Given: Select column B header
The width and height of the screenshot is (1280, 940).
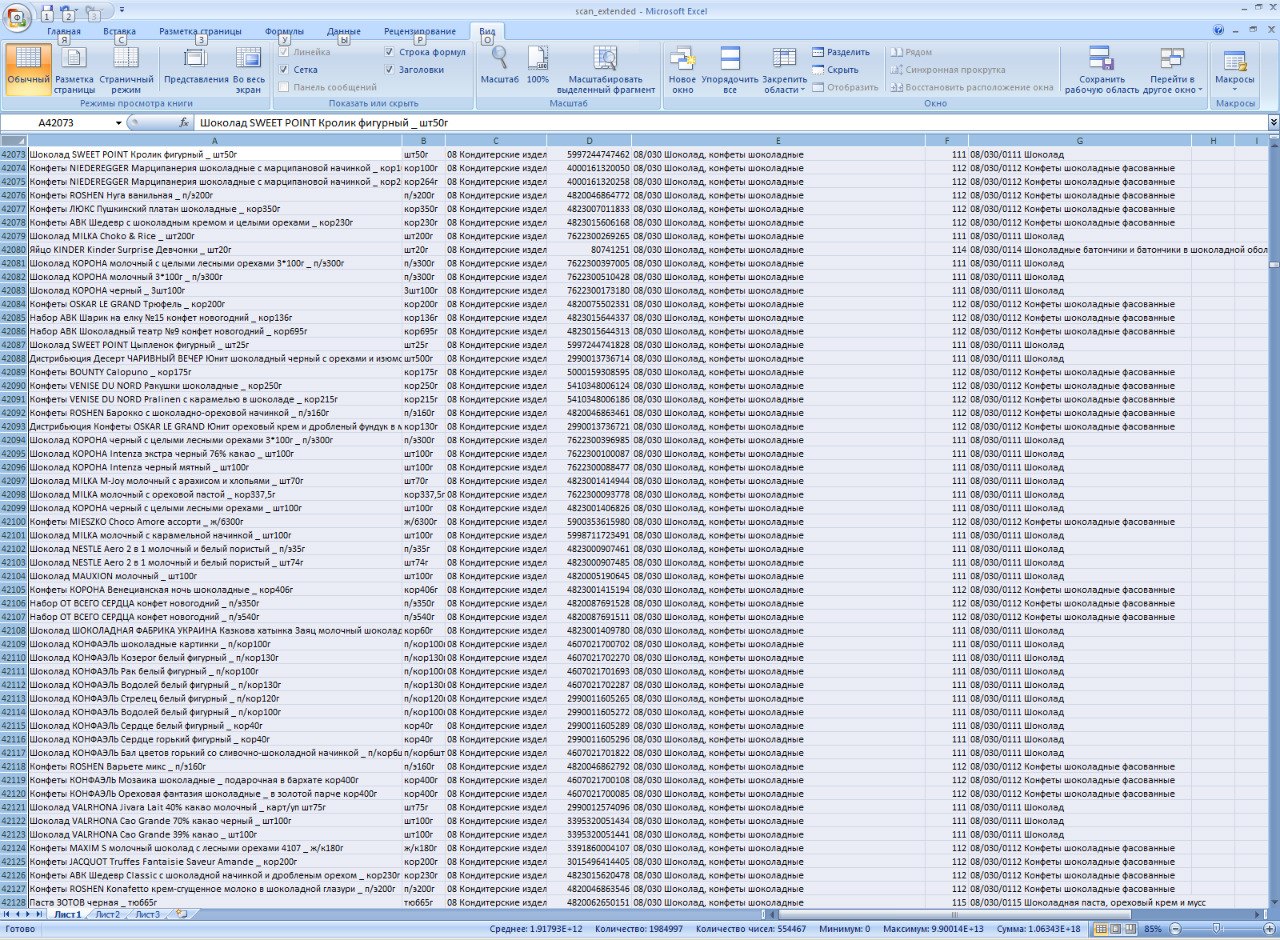Looking at the screenshot, I should click(424, 141).
